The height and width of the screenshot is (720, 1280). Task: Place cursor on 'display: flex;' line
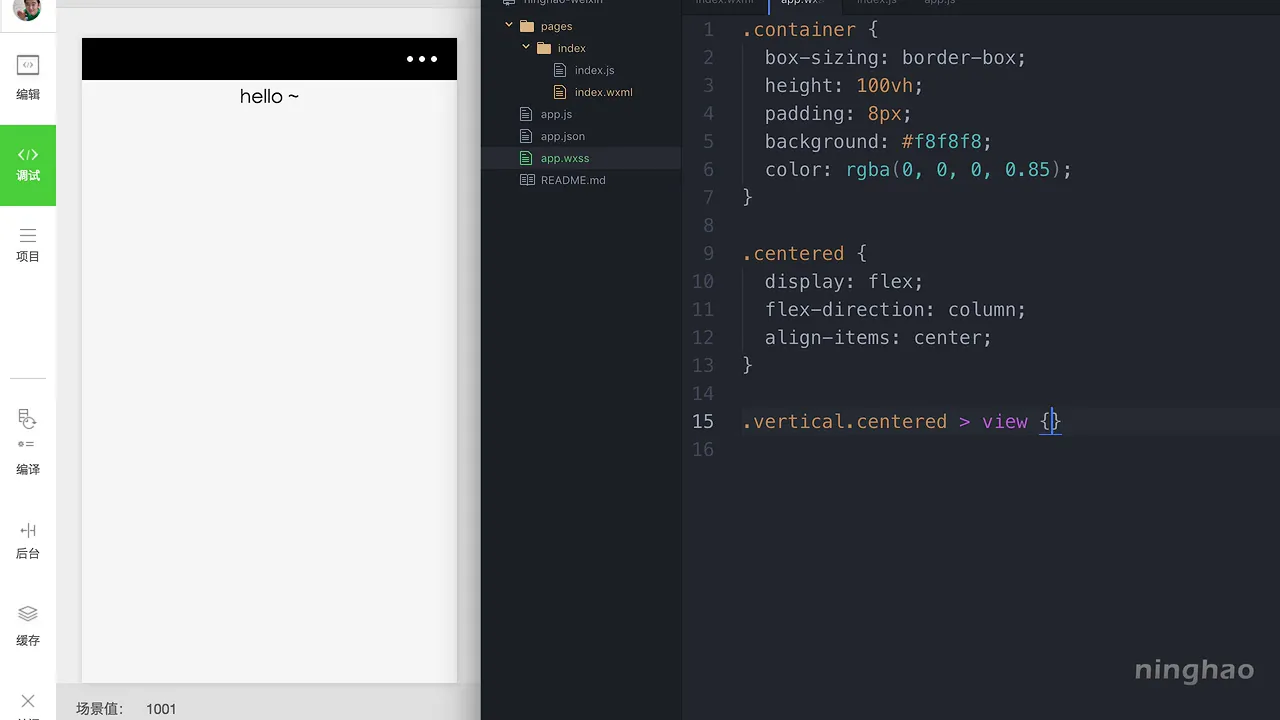[844, 282]
